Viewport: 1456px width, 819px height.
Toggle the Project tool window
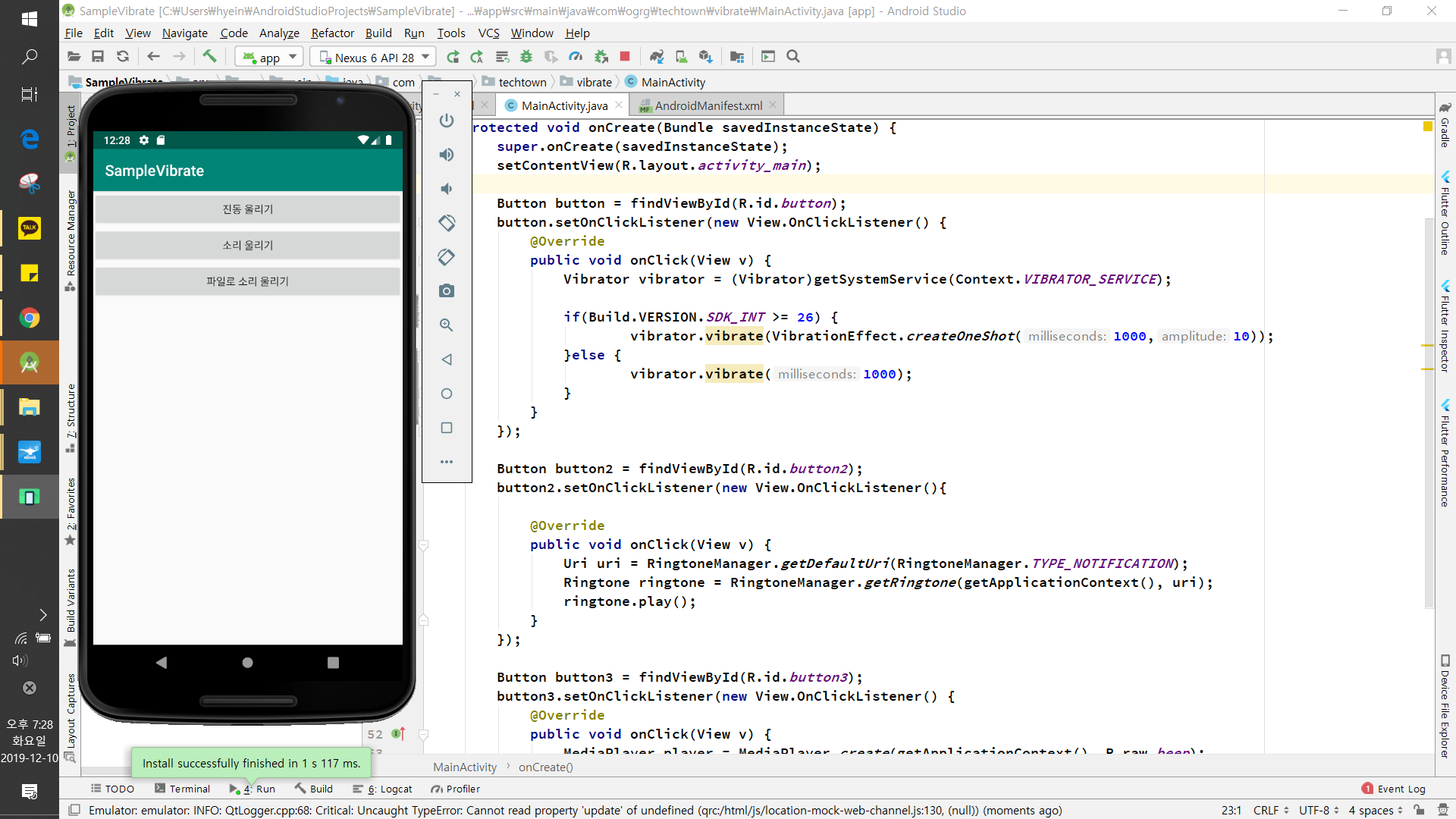coord(71,130)
